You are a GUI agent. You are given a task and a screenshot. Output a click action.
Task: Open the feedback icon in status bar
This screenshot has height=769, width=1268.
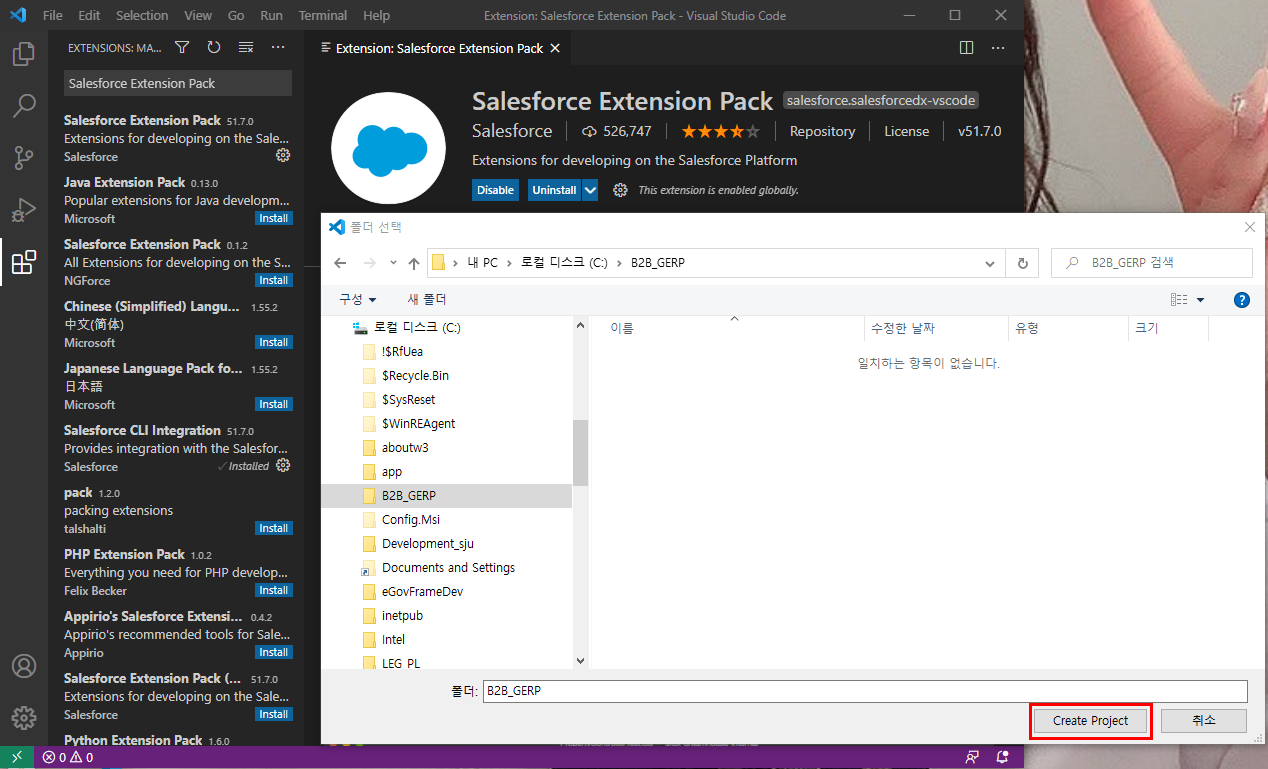pos(971,757)
